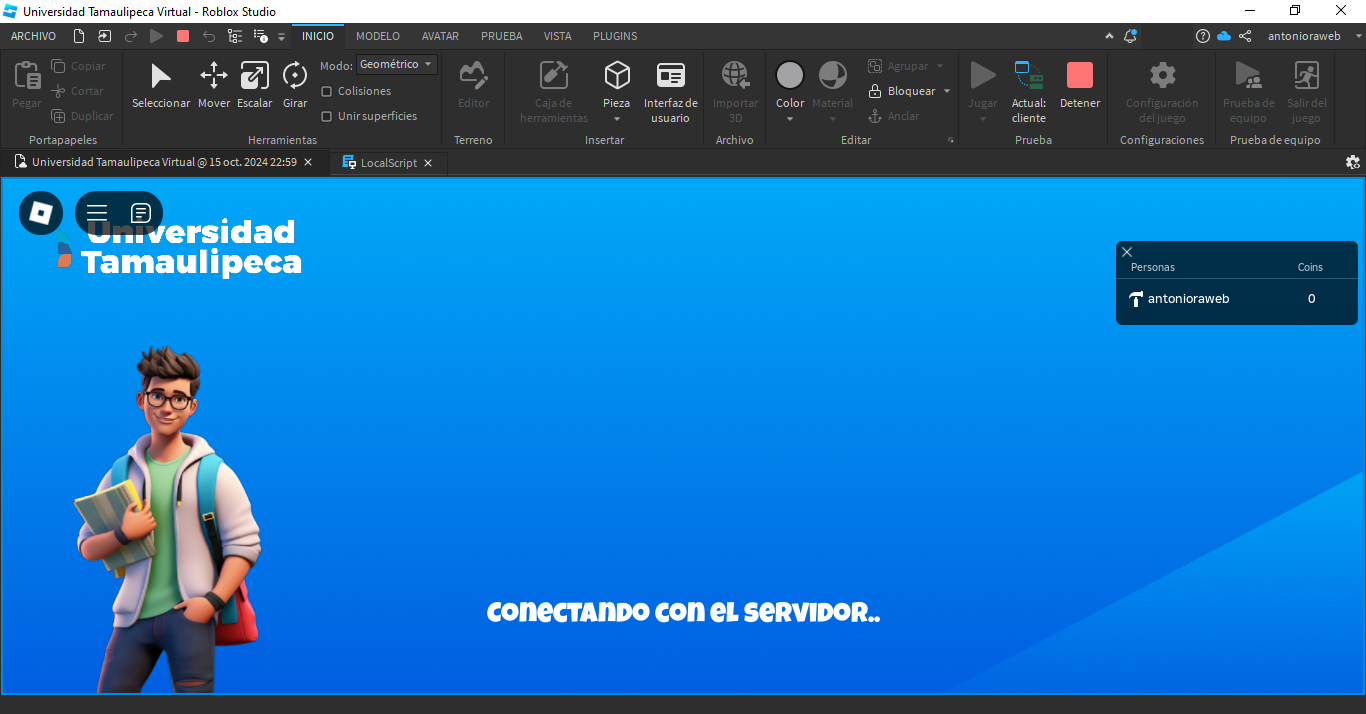
Task: Open the Color swatch picker
Action: pyautogui.click(x=790, y=76)
